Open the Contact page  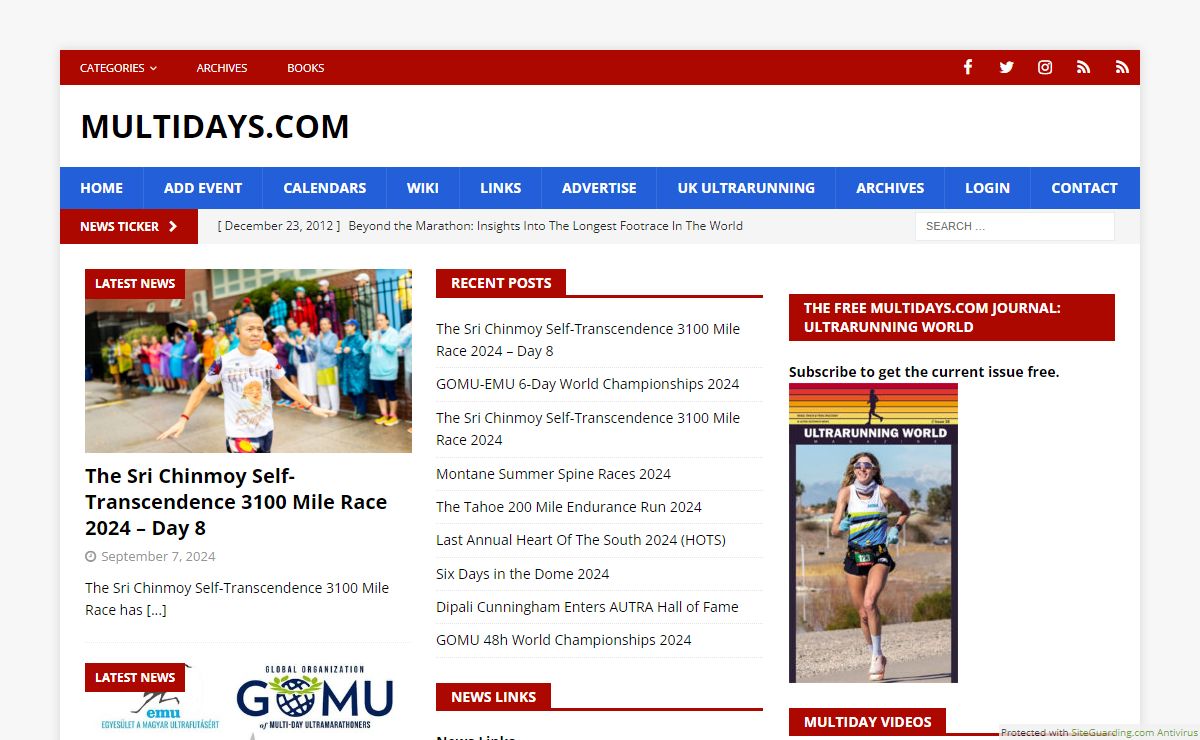(1084, 188)
